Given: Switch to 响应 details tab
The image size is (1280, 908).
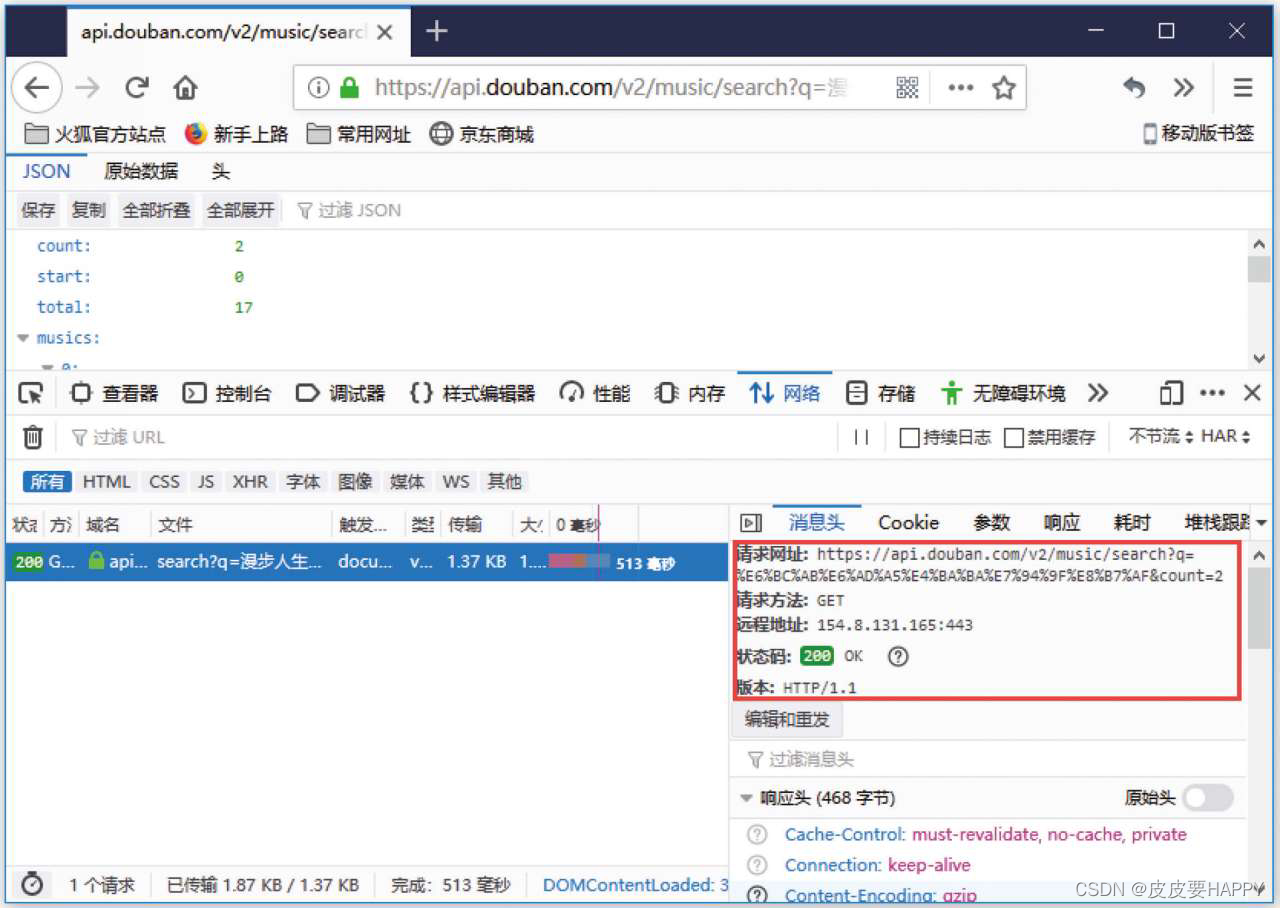Looking at the screenshot, I should click(1062, 522).
